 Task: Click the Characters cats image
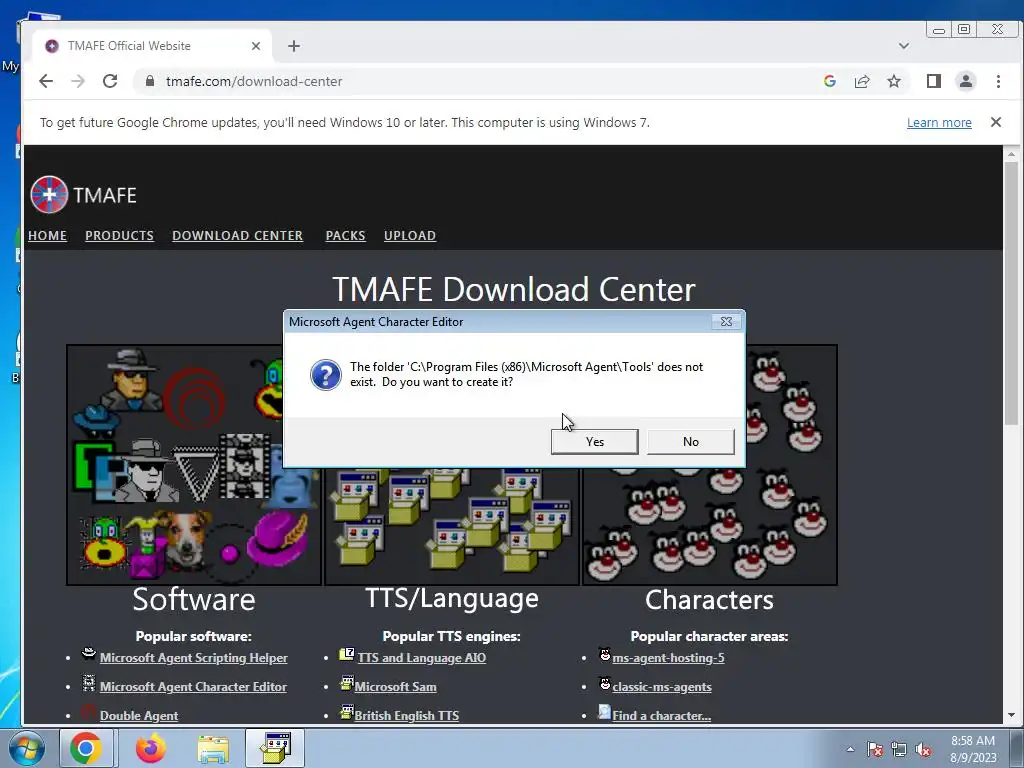coord(710,526)
